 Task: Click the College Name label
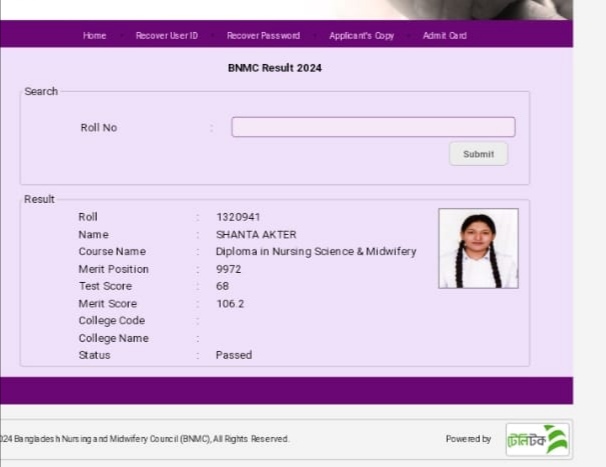point(114,338)
